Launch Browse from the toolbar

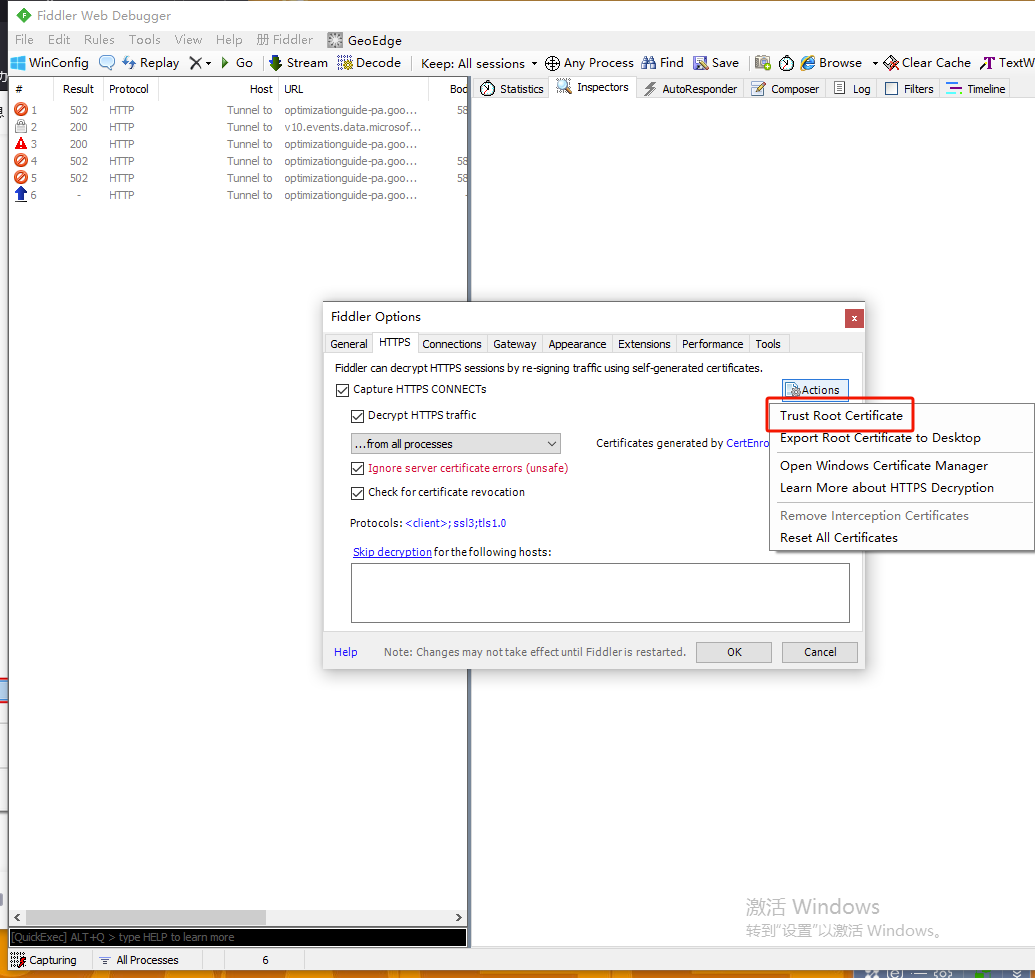(832, 63)
